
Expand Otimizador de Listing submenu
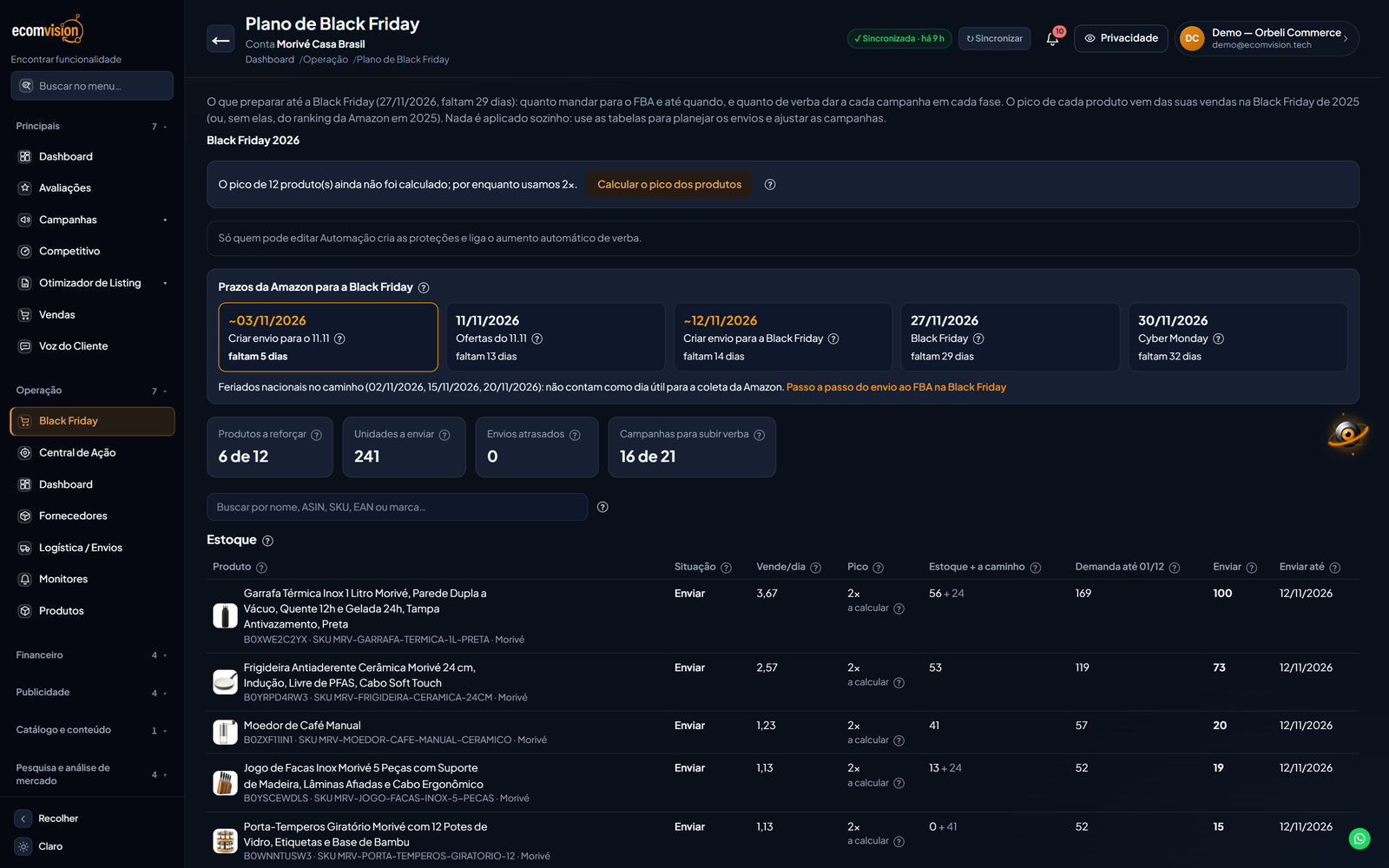pyautogui.click(x=165, y=284)
